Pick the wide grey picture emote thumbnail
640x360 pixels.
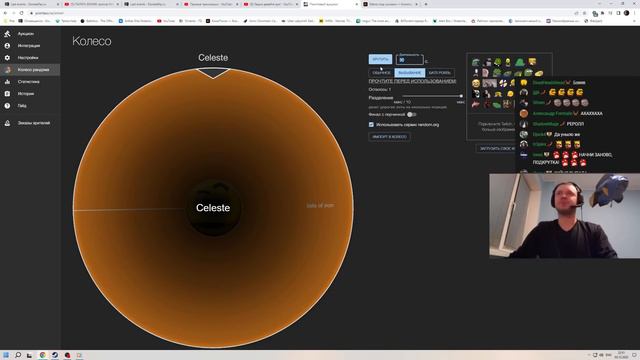489,84
